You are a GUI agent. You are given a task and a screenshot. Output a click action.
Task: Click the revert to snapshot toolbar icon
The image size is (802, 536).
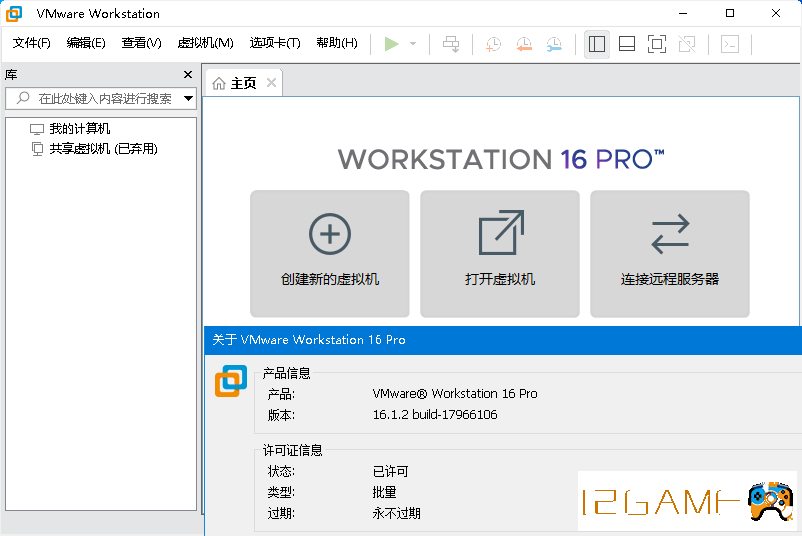(x=524, y=44)
